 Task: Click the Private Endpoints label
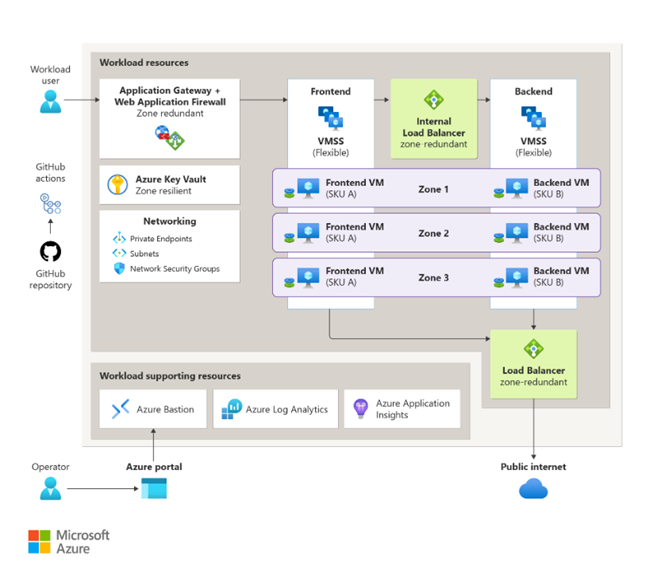pos(161,239)
